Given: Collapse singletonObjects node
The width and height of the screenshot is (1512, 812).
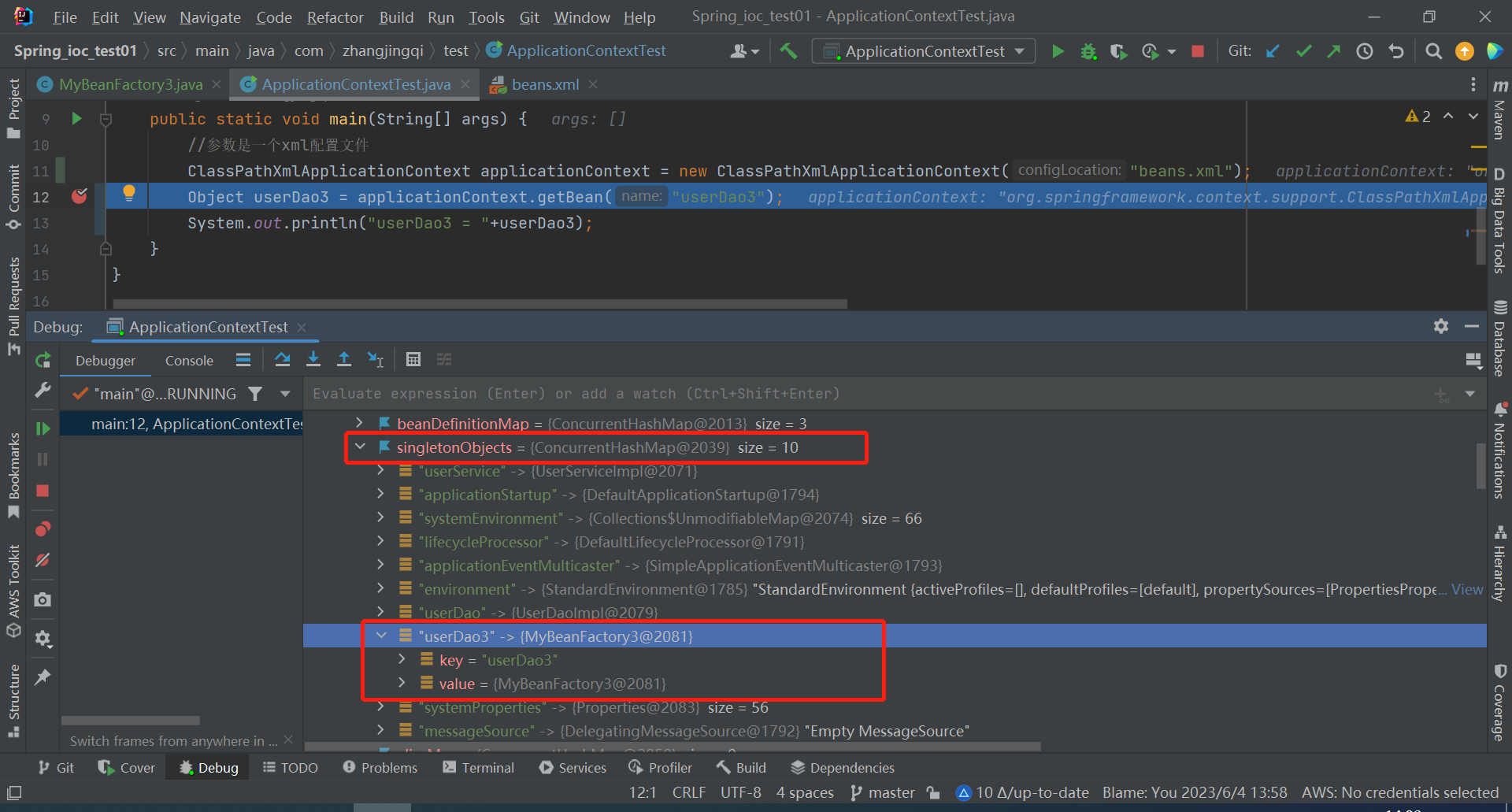Looking at the screenshot, I should tap(360, 447).
